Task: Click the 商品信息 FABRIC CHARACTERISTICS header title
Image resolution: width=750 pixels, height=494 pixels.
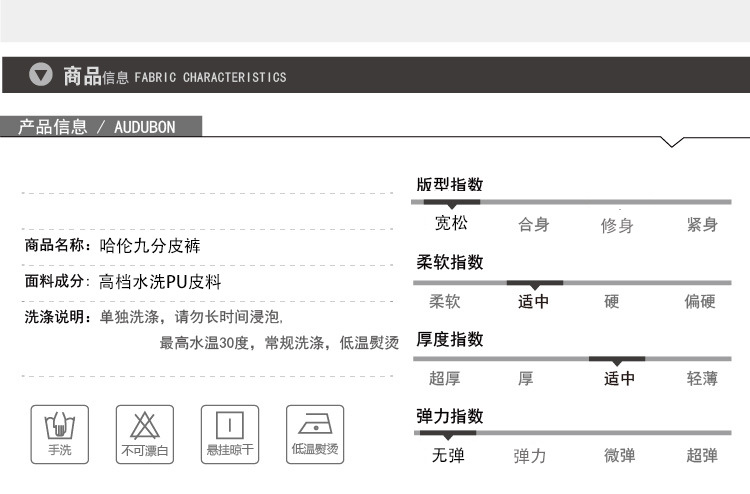Action: pos(175,76)
